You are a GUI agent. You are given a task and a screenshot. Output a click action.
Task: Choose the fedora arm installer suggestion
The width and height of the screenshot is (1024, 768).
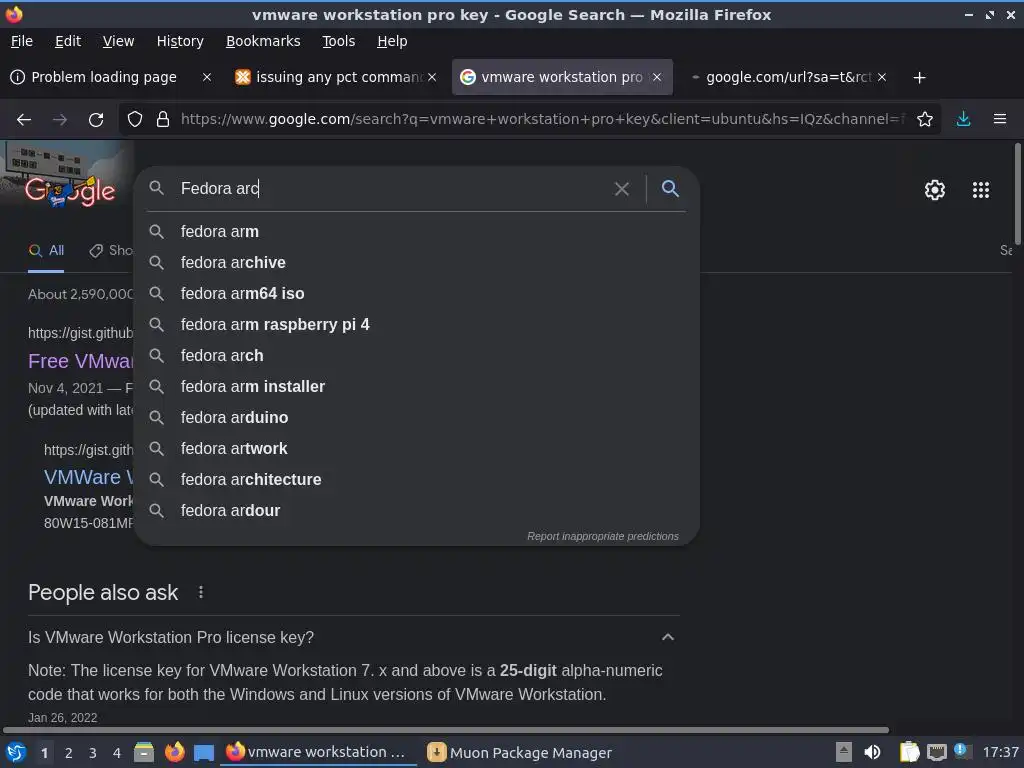click(416, 387)
